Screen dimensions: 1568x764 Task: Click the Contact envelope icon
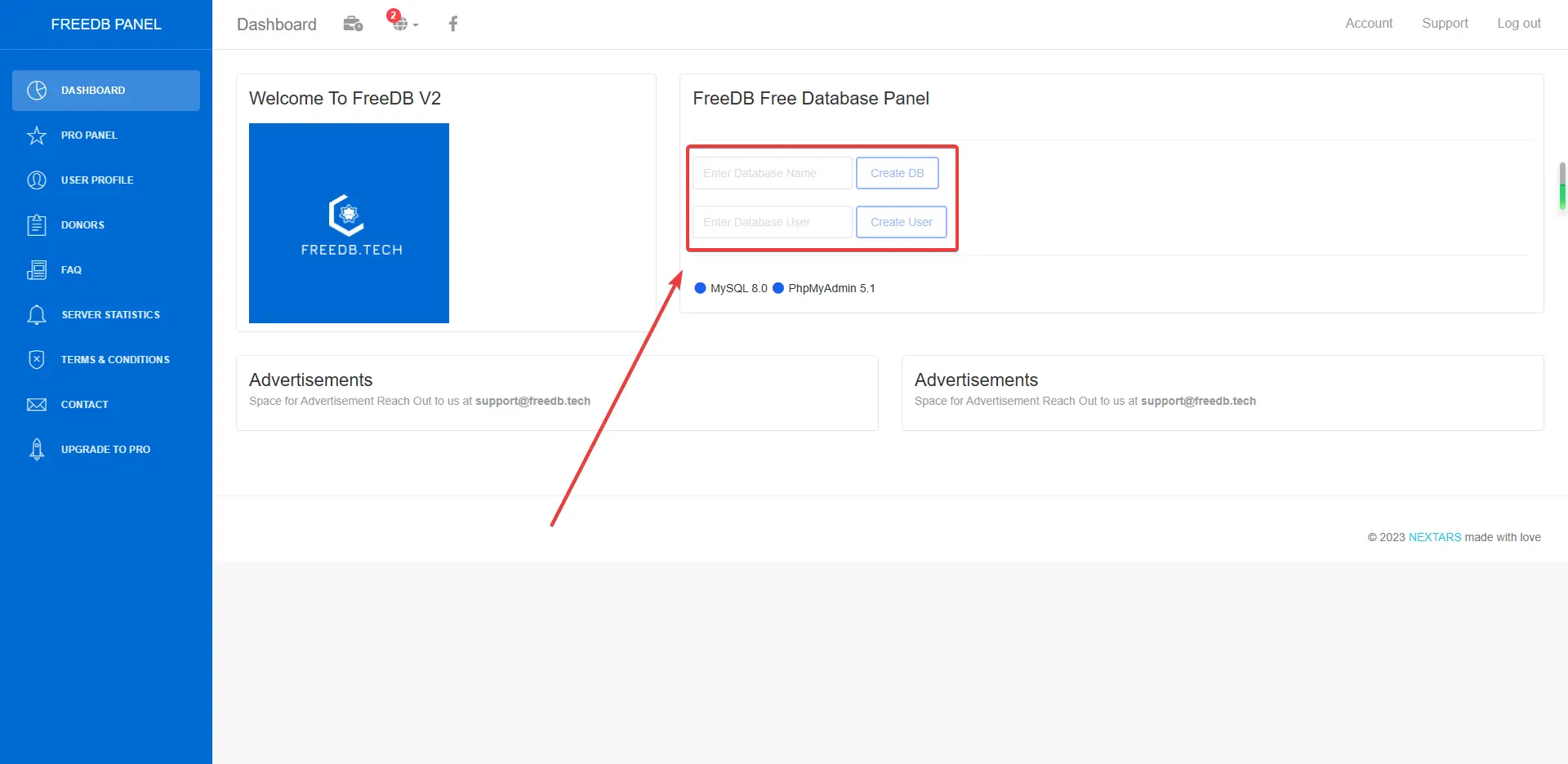coord(37,404)
